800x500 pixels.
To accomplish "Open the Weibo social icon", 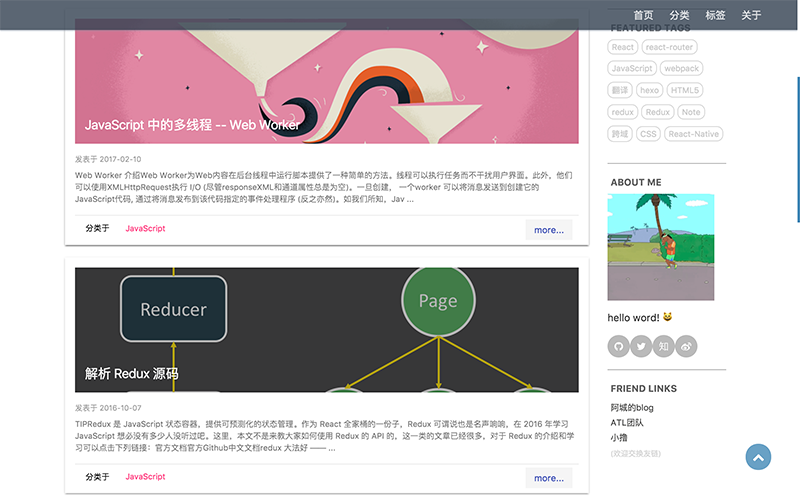I will click(x=686, y=346).
